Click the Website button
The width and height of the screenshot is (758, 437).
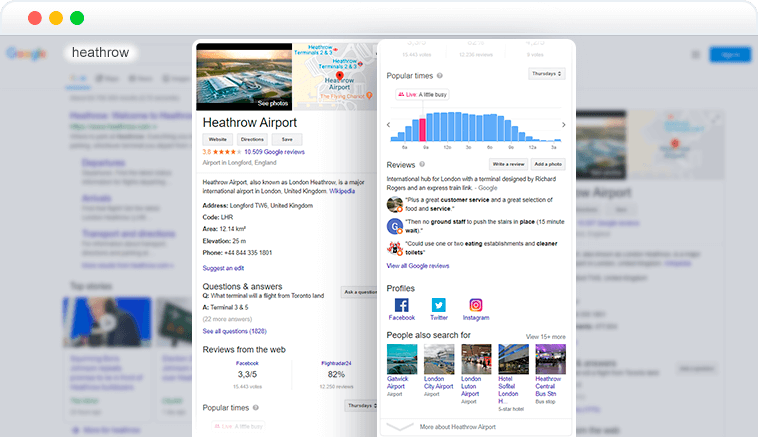pyautogui.click(x=218, y=140)
